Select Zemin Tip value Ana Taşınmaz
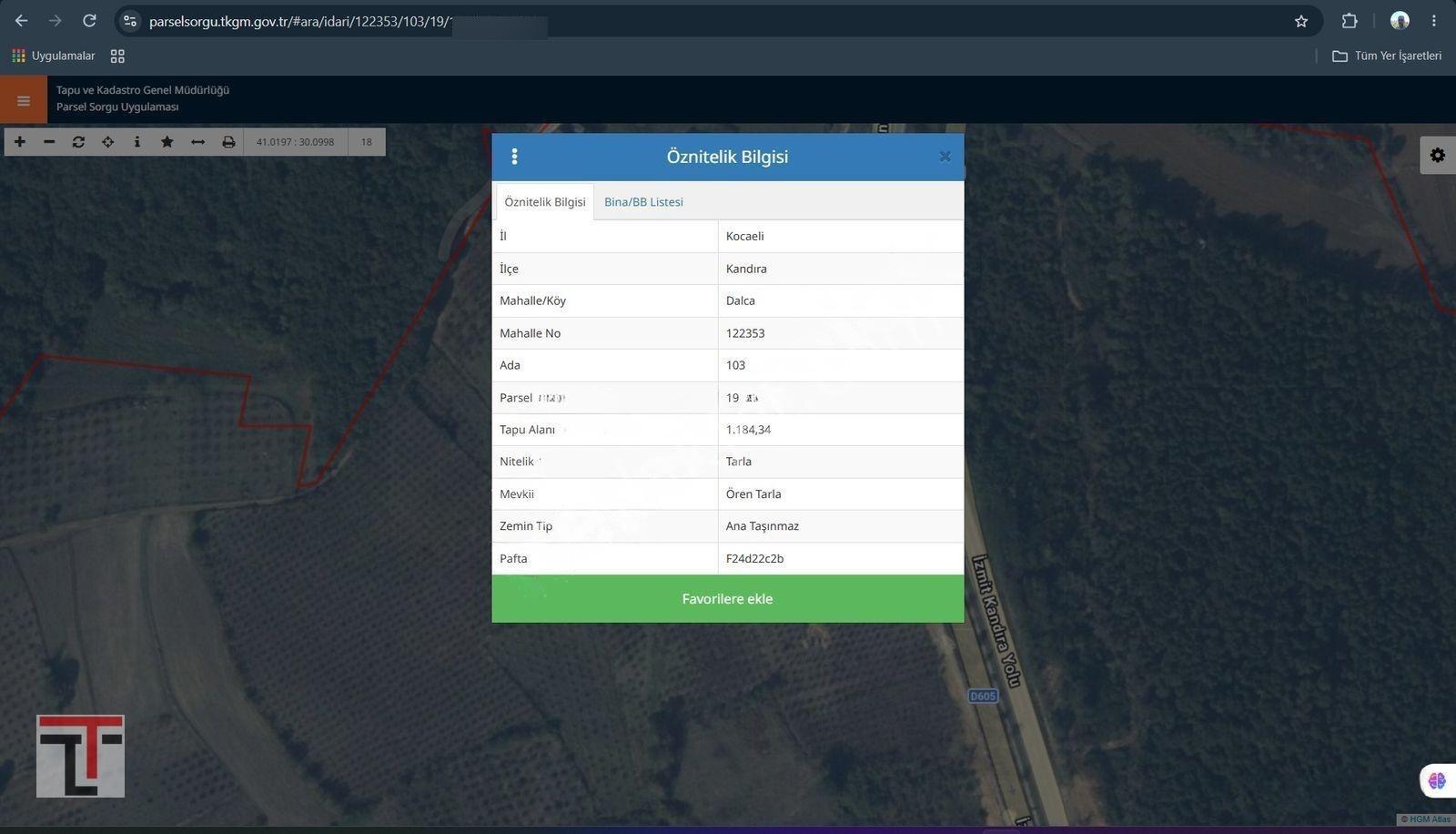1456x834 pixels. click(x=841, y=526)
